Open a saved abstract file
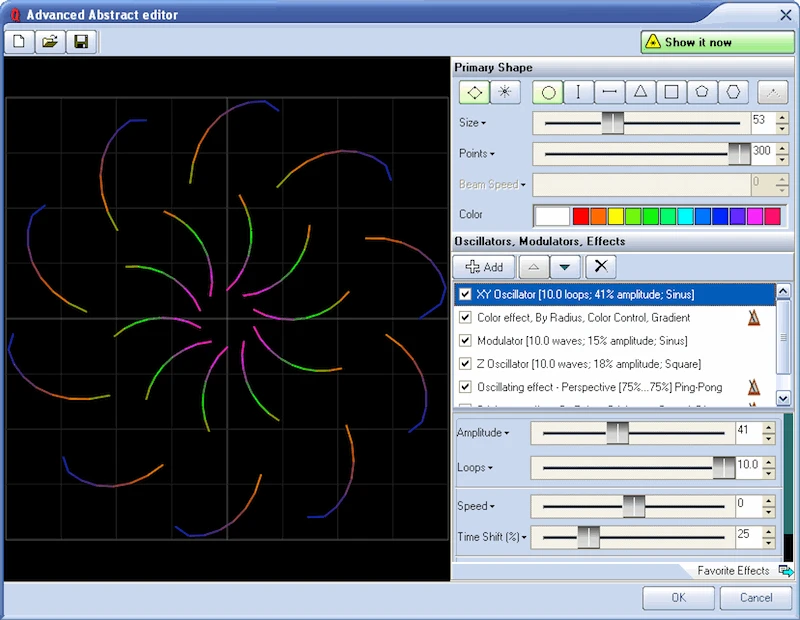This screenshot has height=620, width=800. pyautogui.click(x=48, y=41)
